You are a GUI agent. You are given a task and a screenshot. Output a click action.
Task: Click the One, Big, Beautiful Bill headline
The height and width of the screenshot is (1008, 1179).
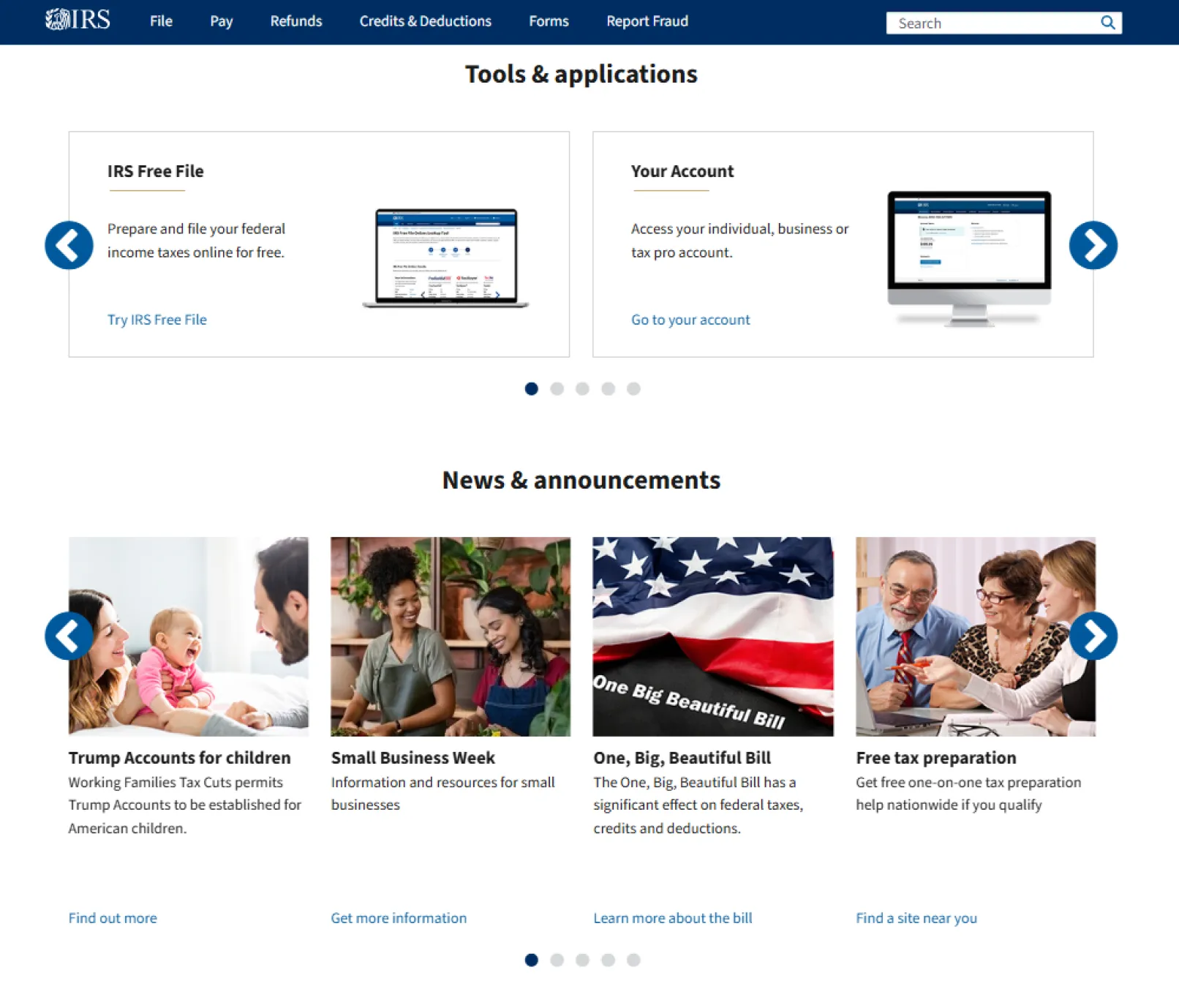point(682,758)
